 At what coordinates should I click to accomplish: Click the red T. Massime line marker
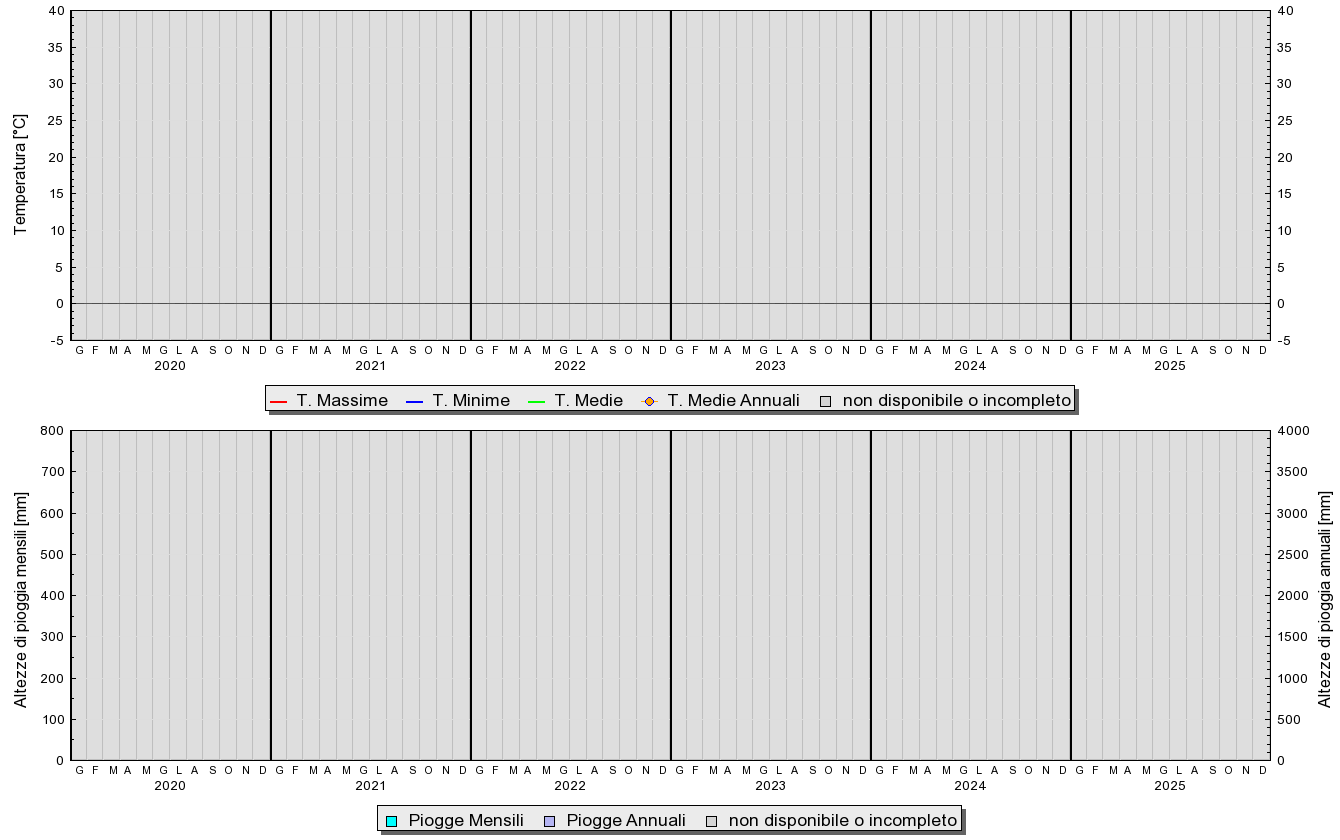click(x=279, y=401)
